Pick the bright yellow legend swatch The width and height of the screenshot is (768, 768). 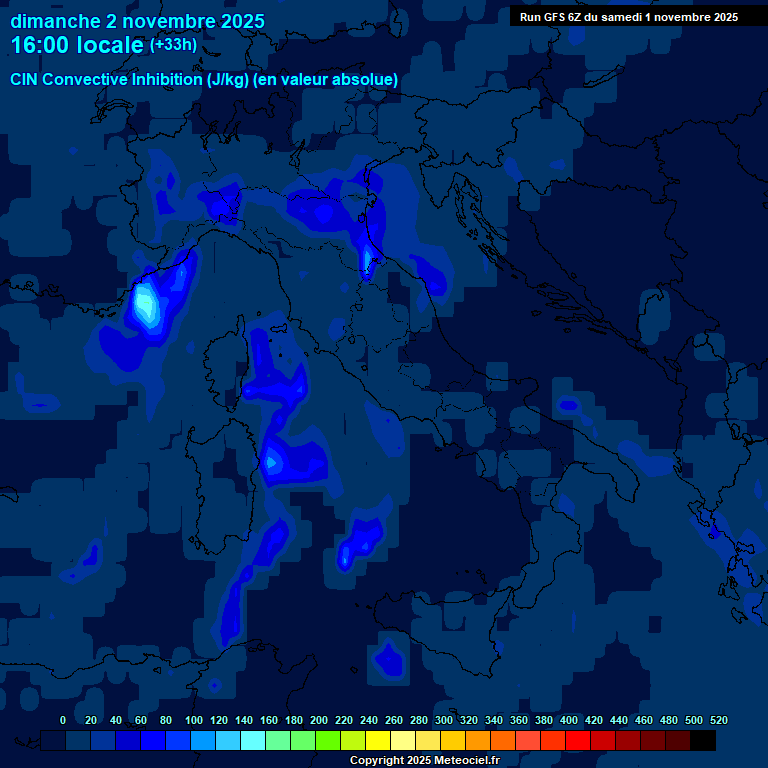coord(378,741)
